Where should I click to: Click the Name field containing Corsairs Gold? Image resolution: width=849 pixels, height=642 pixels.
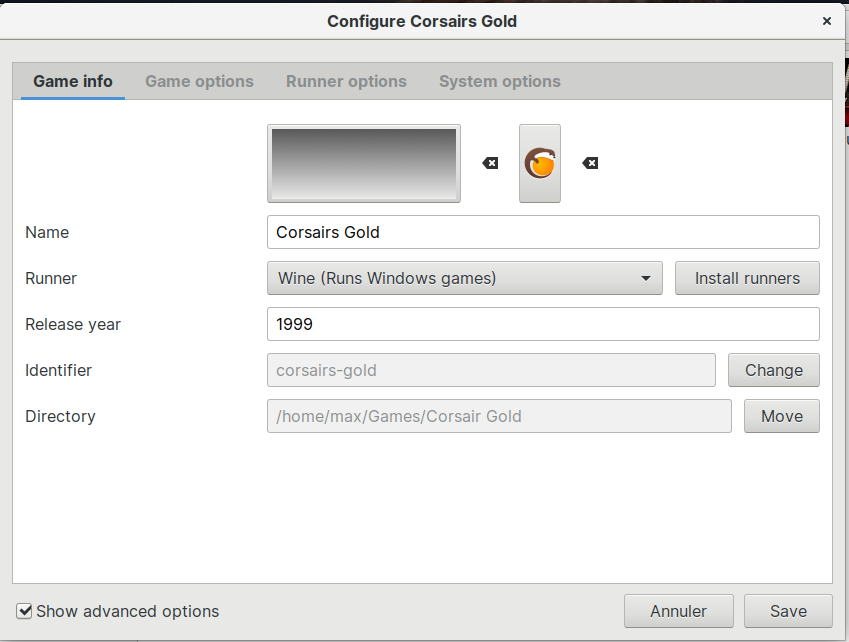pos(543,232)
